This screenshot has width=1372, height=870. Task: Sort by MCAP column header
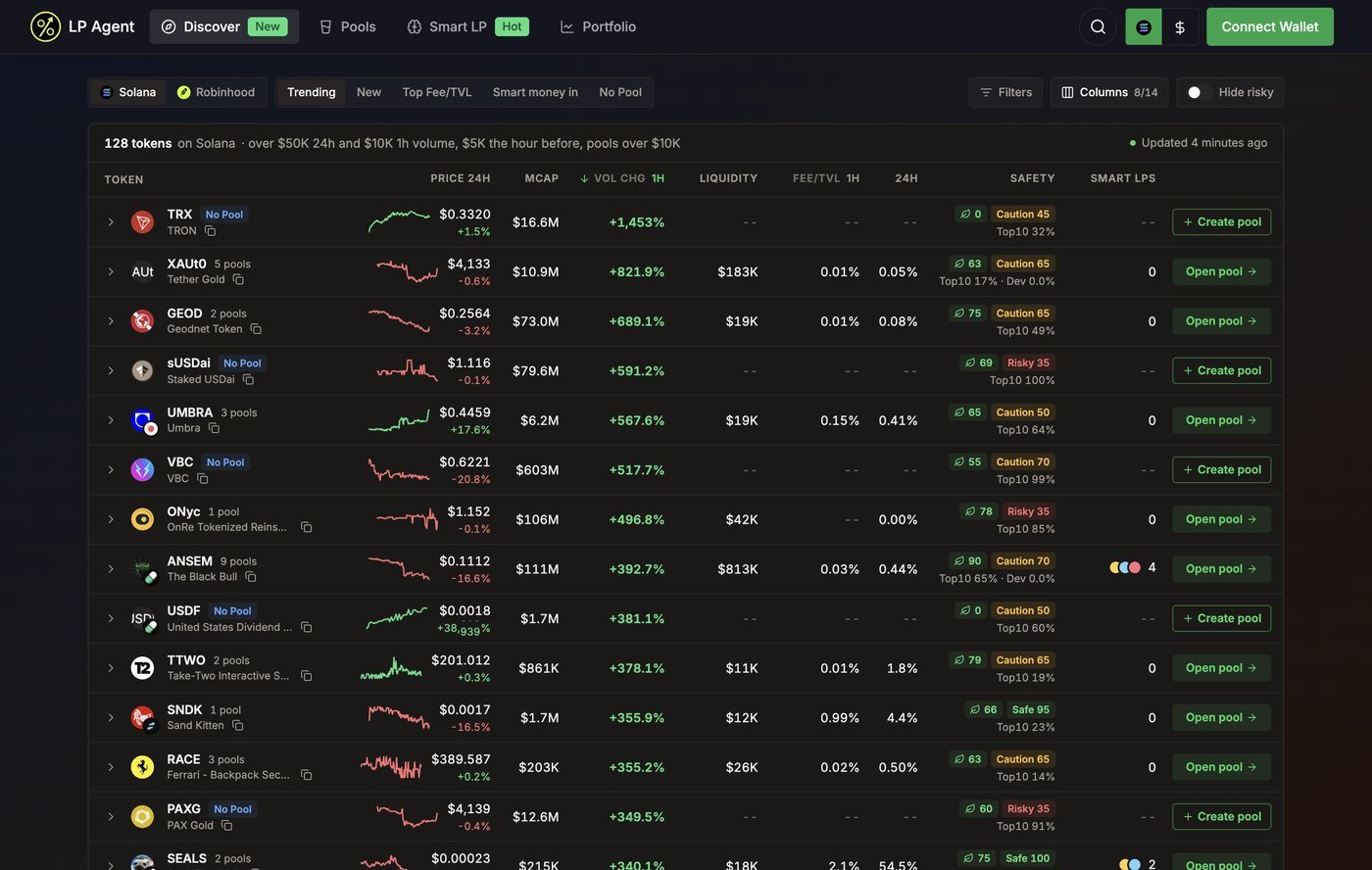pyautogui.click(x=542, y=178)
